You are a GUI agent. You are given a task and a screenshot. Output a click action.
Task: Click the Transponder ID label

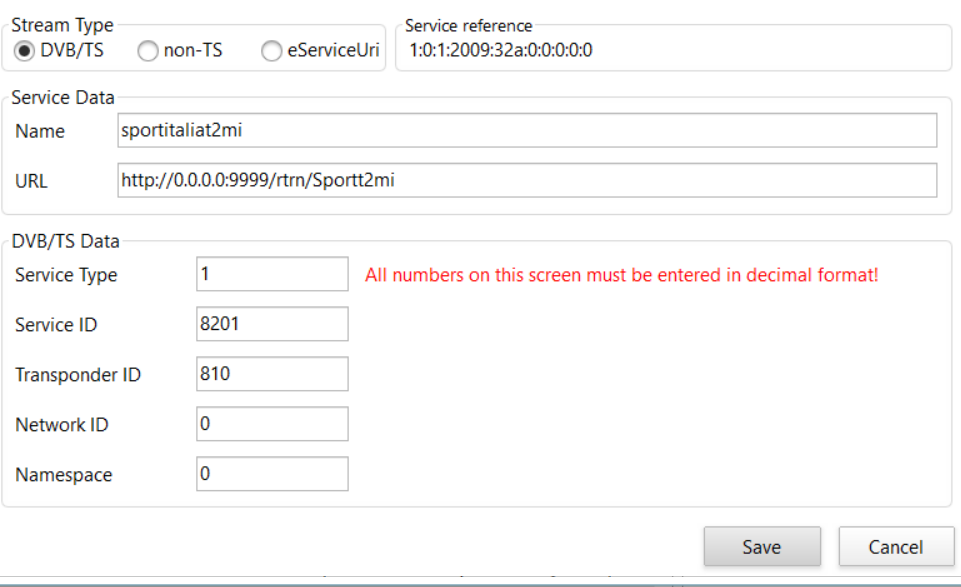tap(78, 374)
